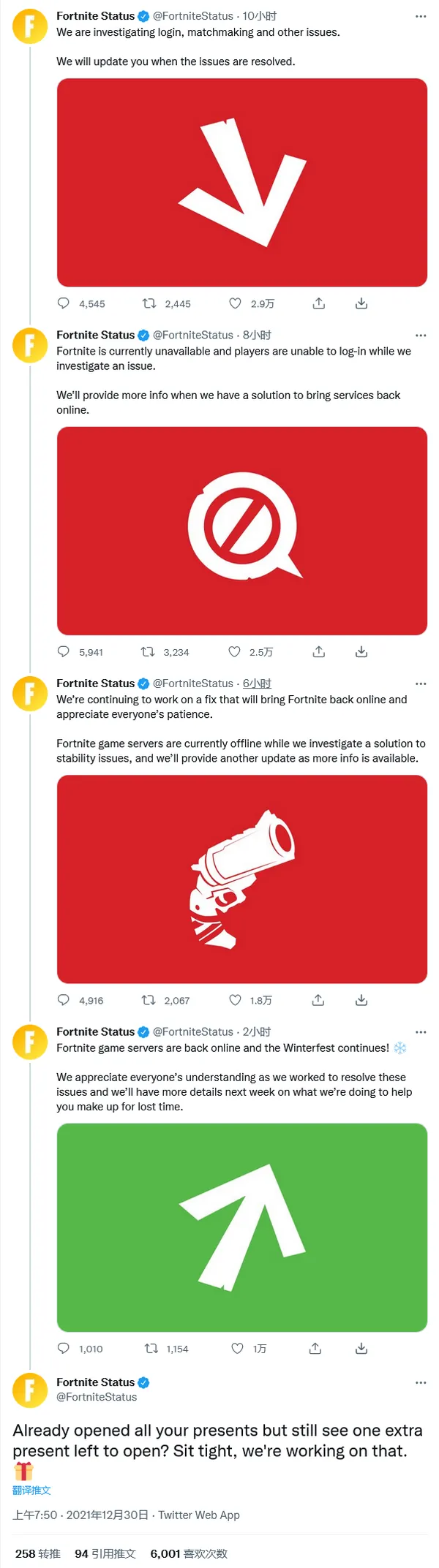The image size is (439, 1568).
Task: Click the like heart icon showing 2.9万
Action: [235, 303]
